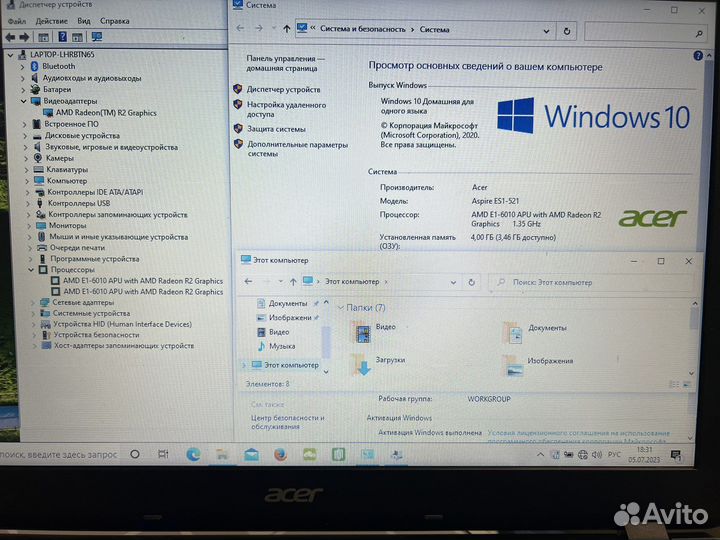Open Дополнительные параметры системы link
The height and width of the screenshot is (540, 720).
point(298,149)
